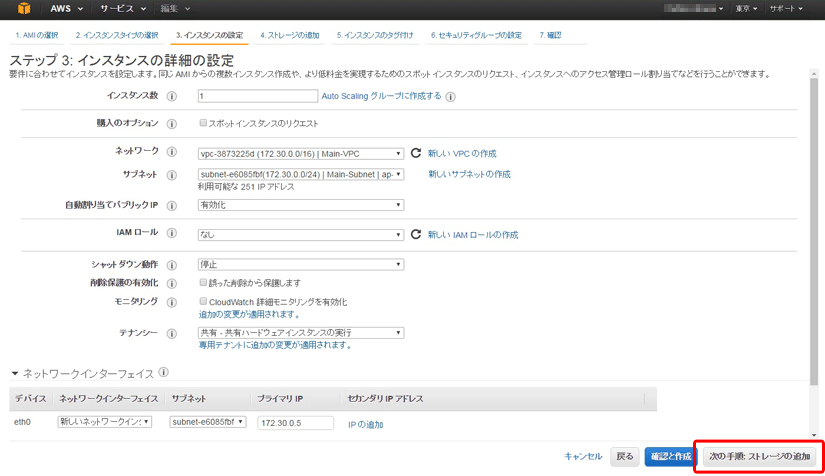Click the refresh icon beside the network dropdown
The width and height of the screenshot is (825, 476).
(x=416, y=154)
